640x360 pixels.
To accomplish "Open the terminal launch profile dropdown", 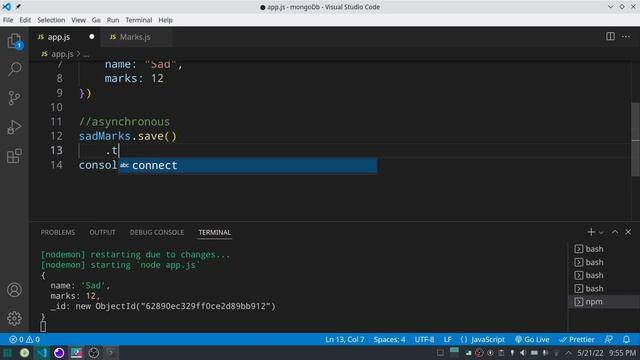I will (x=601, y=232).
